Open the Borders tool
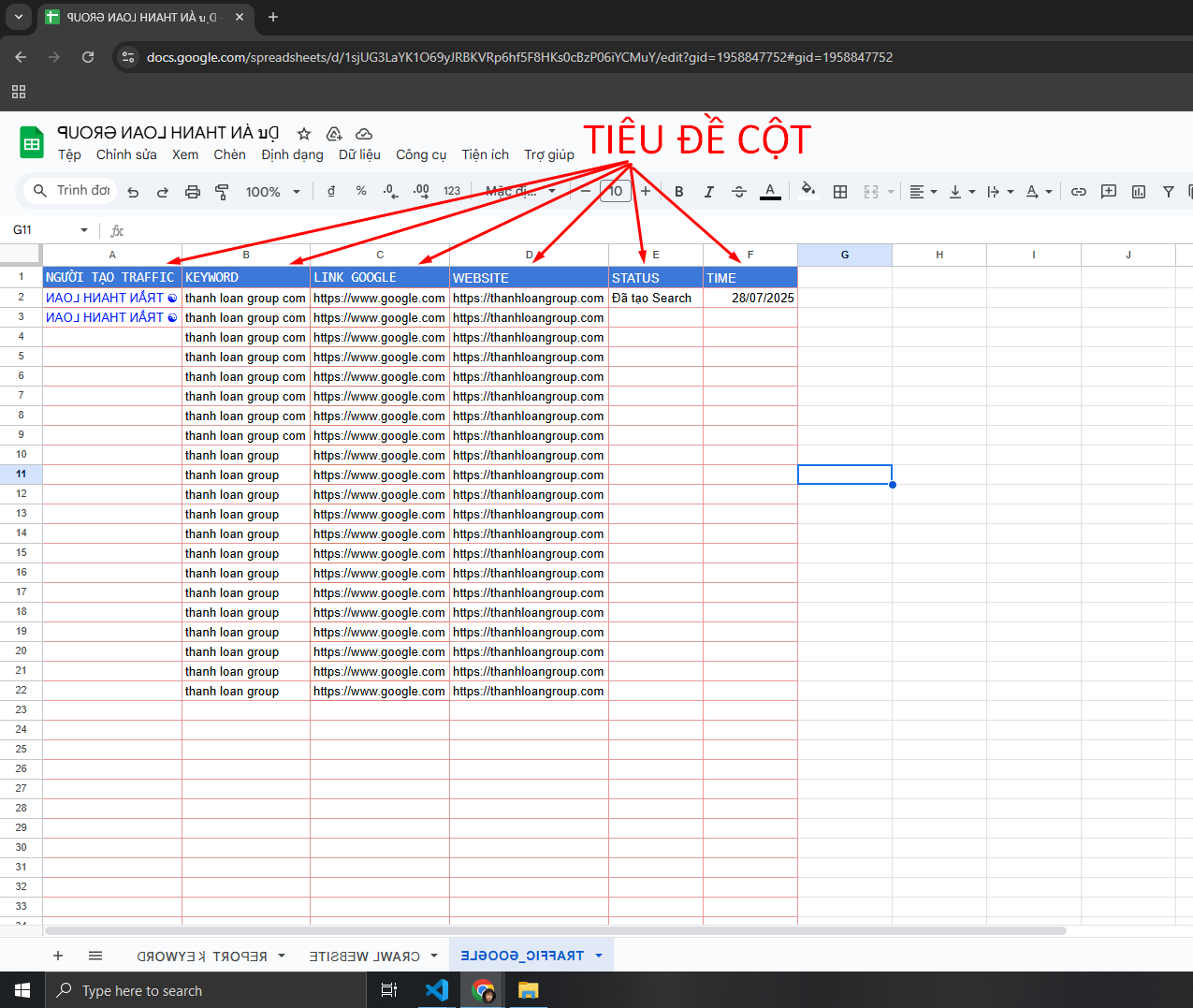This screenshot has width=1193, height=1008. click(840, 192)
